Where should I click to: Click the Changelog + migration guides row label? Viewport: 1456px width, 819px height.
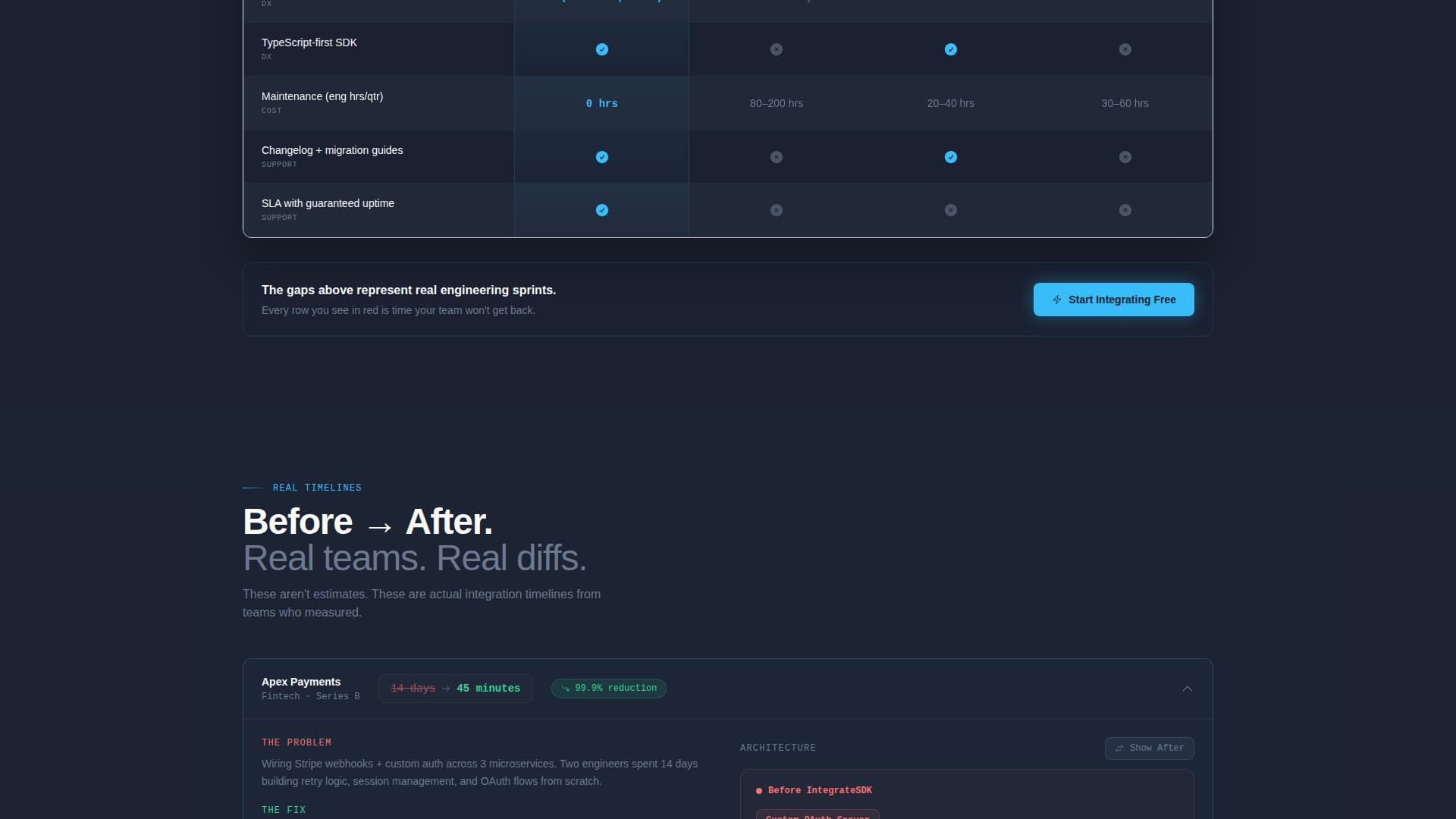332,150
